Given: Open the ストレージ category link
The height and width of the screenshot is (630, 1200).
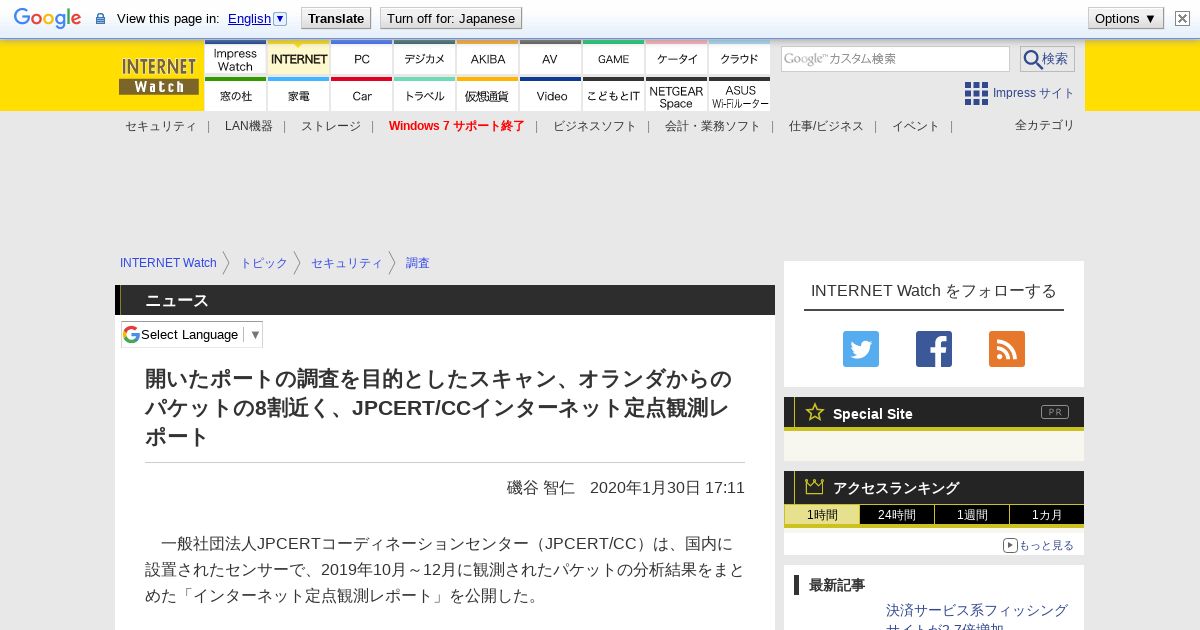Looking at the screenshot, I should [x=330, y=126].
